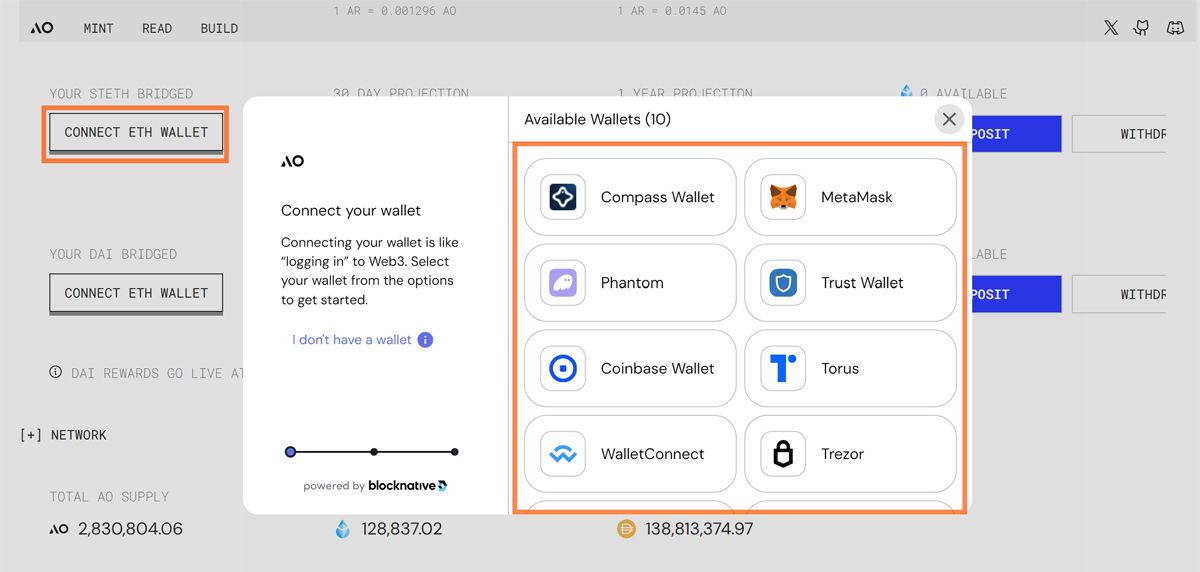Choose the Trust Wallet option
1200x572 pixels.
click(x=851, y=283)
